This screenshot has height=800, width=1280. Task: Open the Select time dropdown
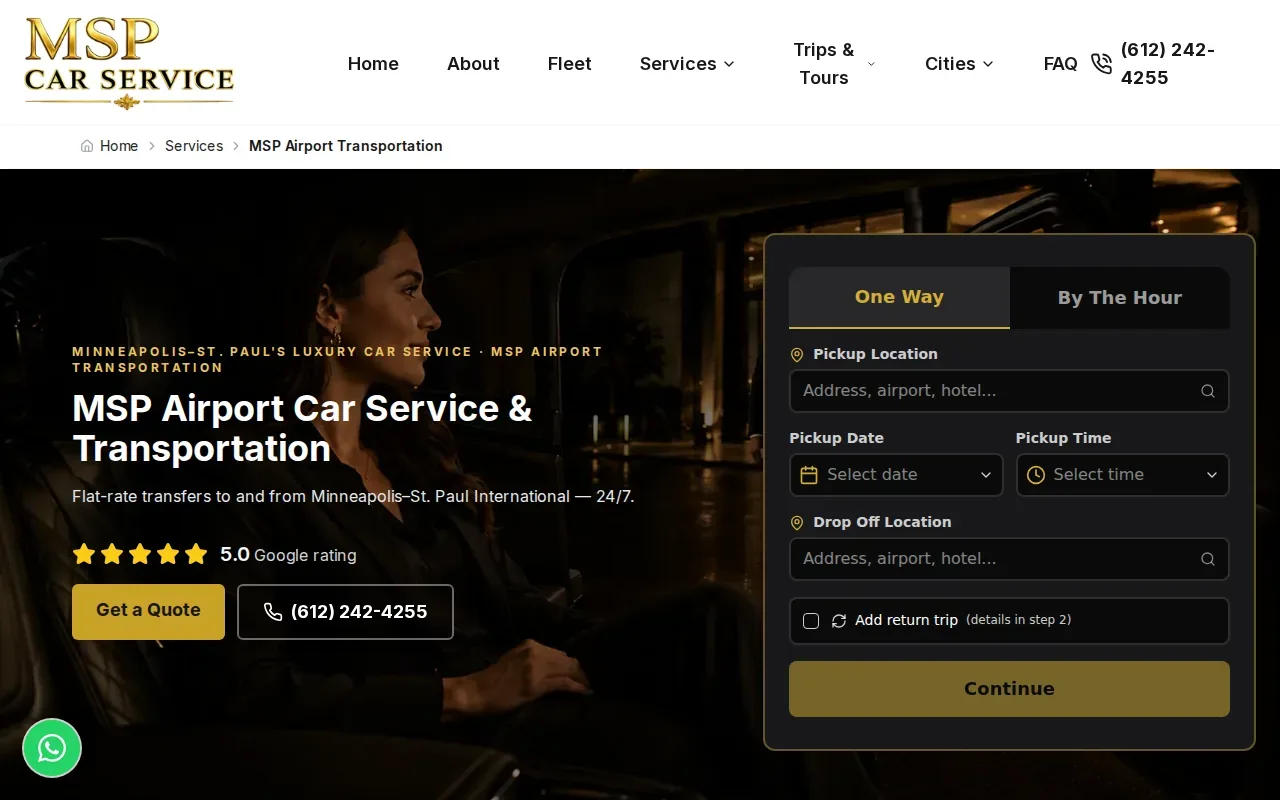point(1122,475)
